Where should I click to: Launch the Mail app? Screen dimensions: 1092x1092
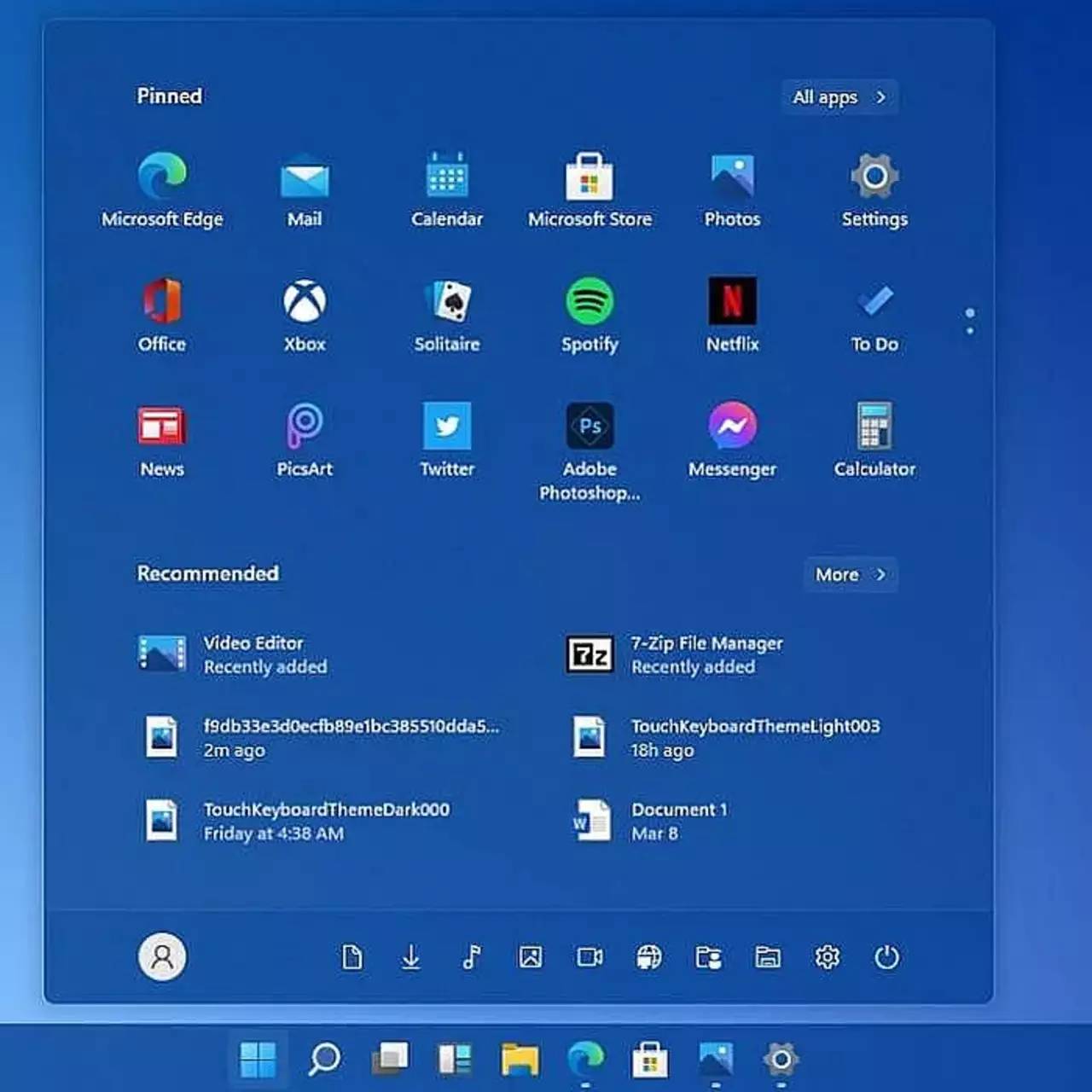tap(305, 190)
